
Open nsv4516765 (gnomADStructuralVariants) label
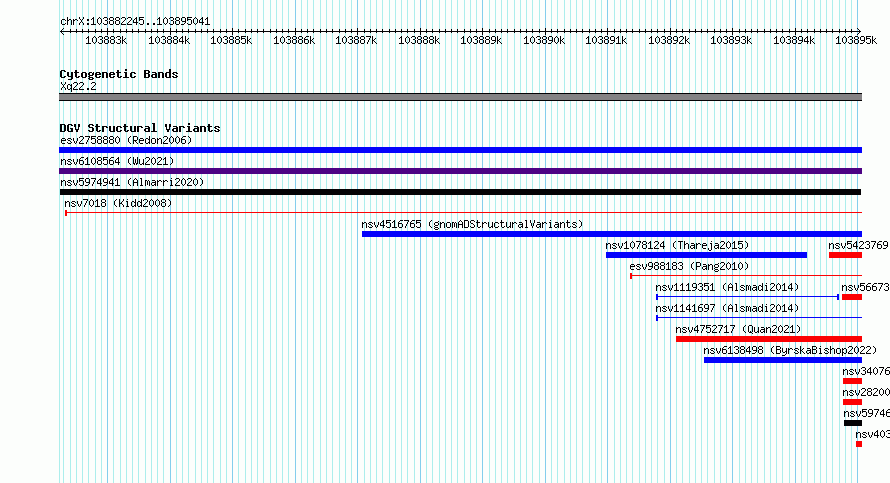point(472,224)
